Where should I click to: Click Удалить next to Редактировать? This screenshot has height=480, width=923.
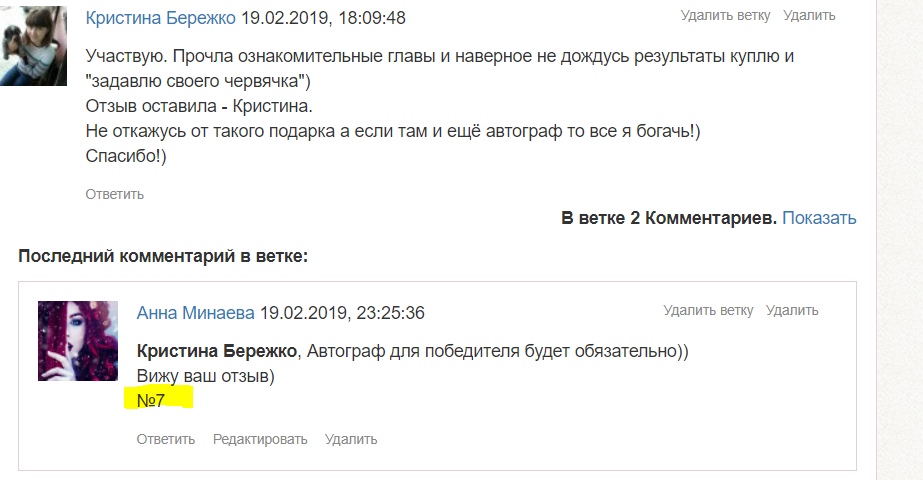point(351,439)
